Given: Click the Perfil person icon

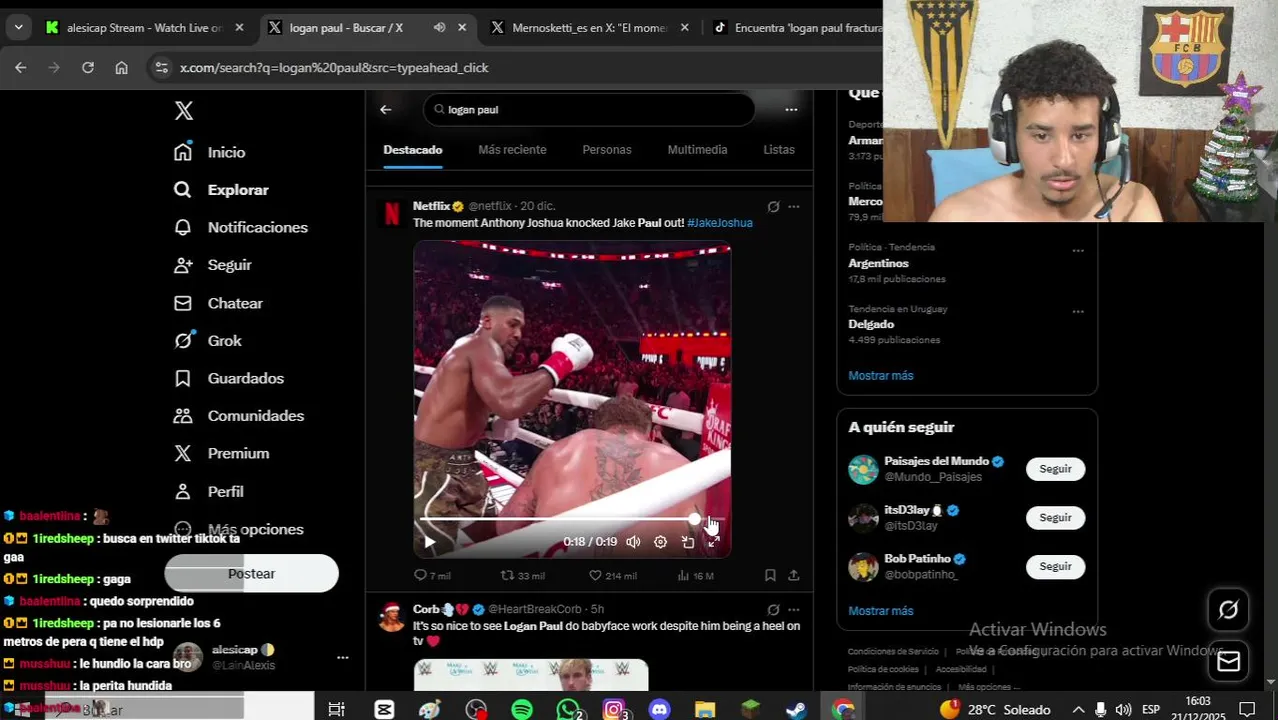Looking at the screenshot, I should (183, 491).
